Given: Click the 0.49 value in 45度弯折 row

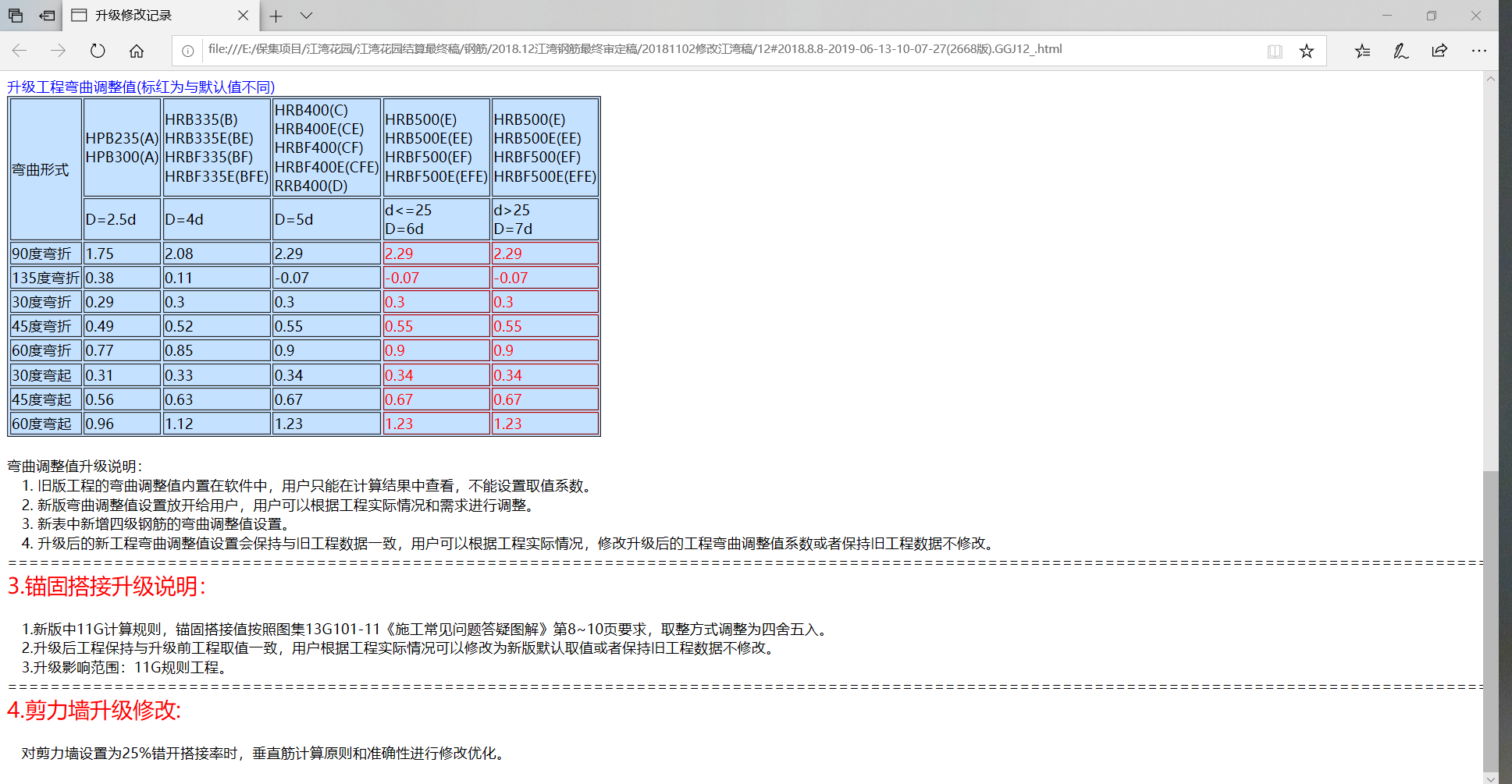Looking at the screenshot, I should pyautogui.click(x=122, y=326).
